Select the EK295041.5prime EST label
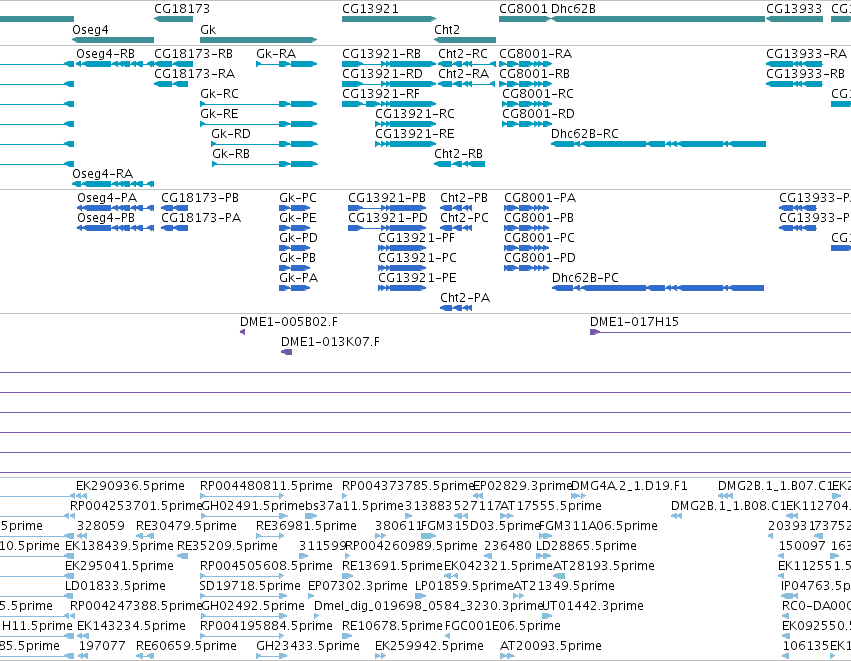 click(x=119, y=566)
